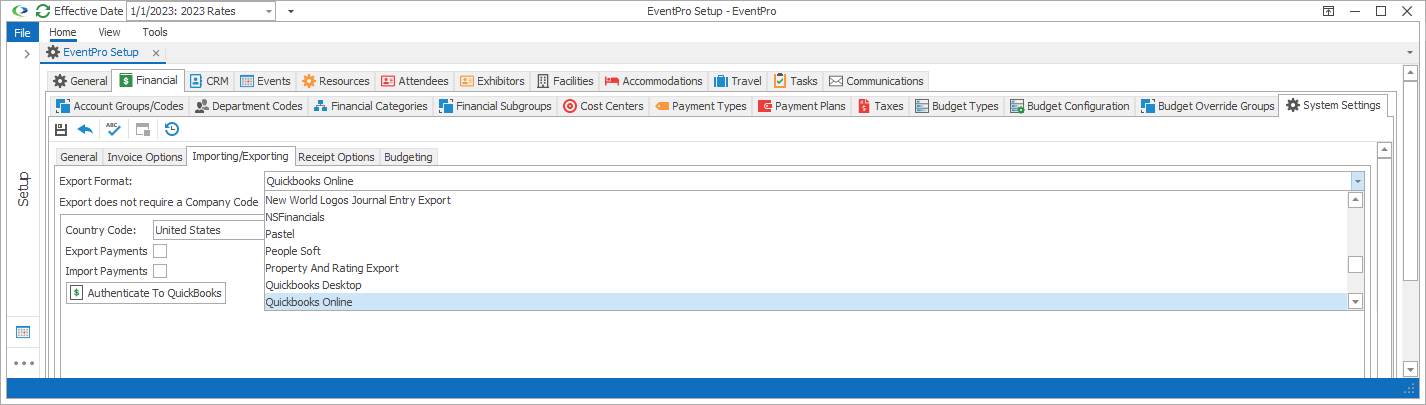Open the File menu
Image resolution: width=1426 pixels, height=405 pixels.
(x=23, y=32)
